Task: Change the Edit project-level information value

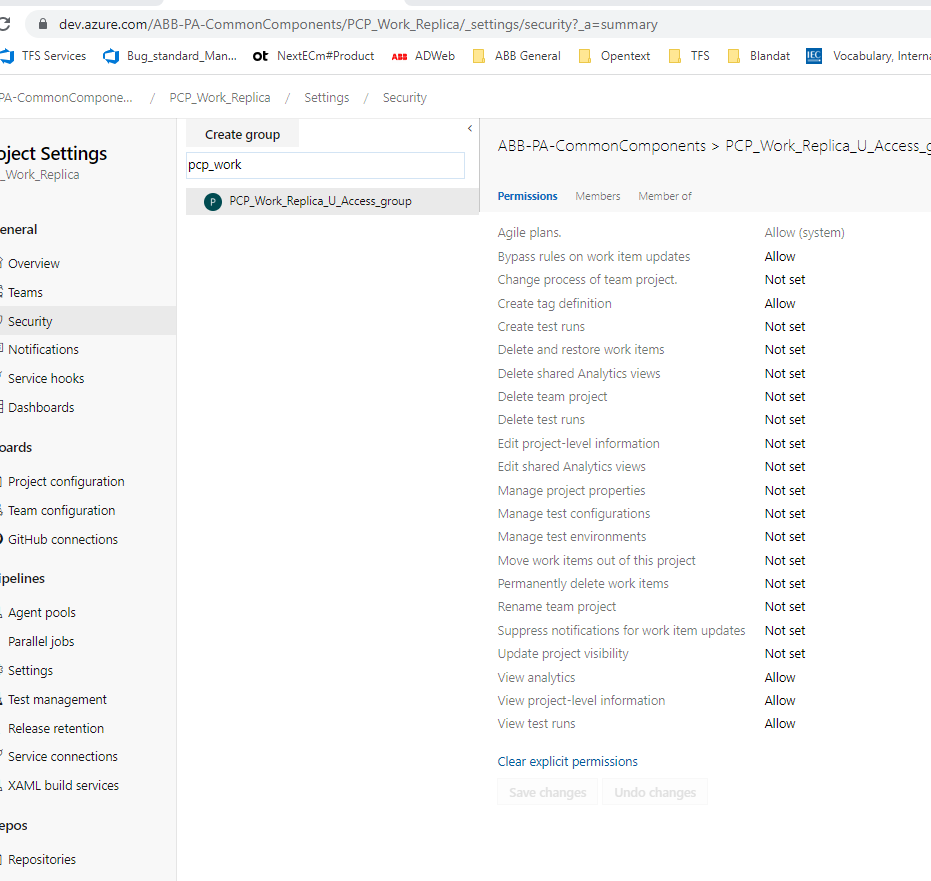Action: [x=785, y=443]
